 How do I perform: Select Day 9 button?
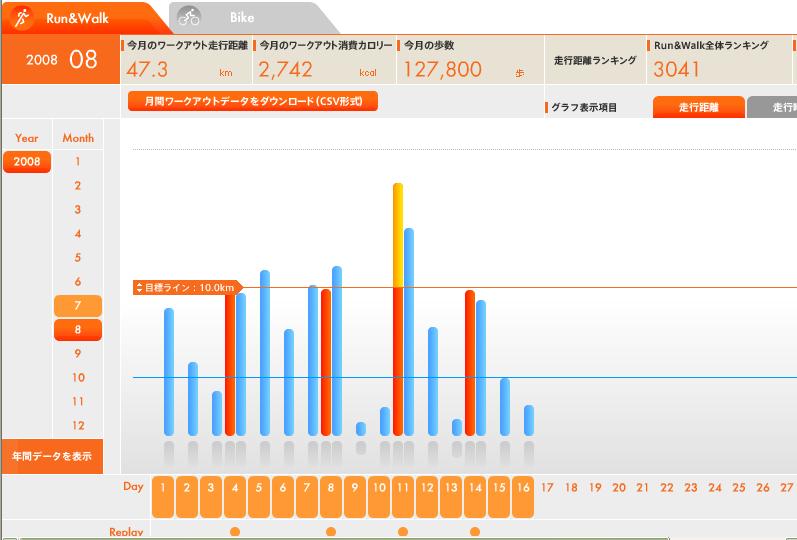click(x=355, y=496)
